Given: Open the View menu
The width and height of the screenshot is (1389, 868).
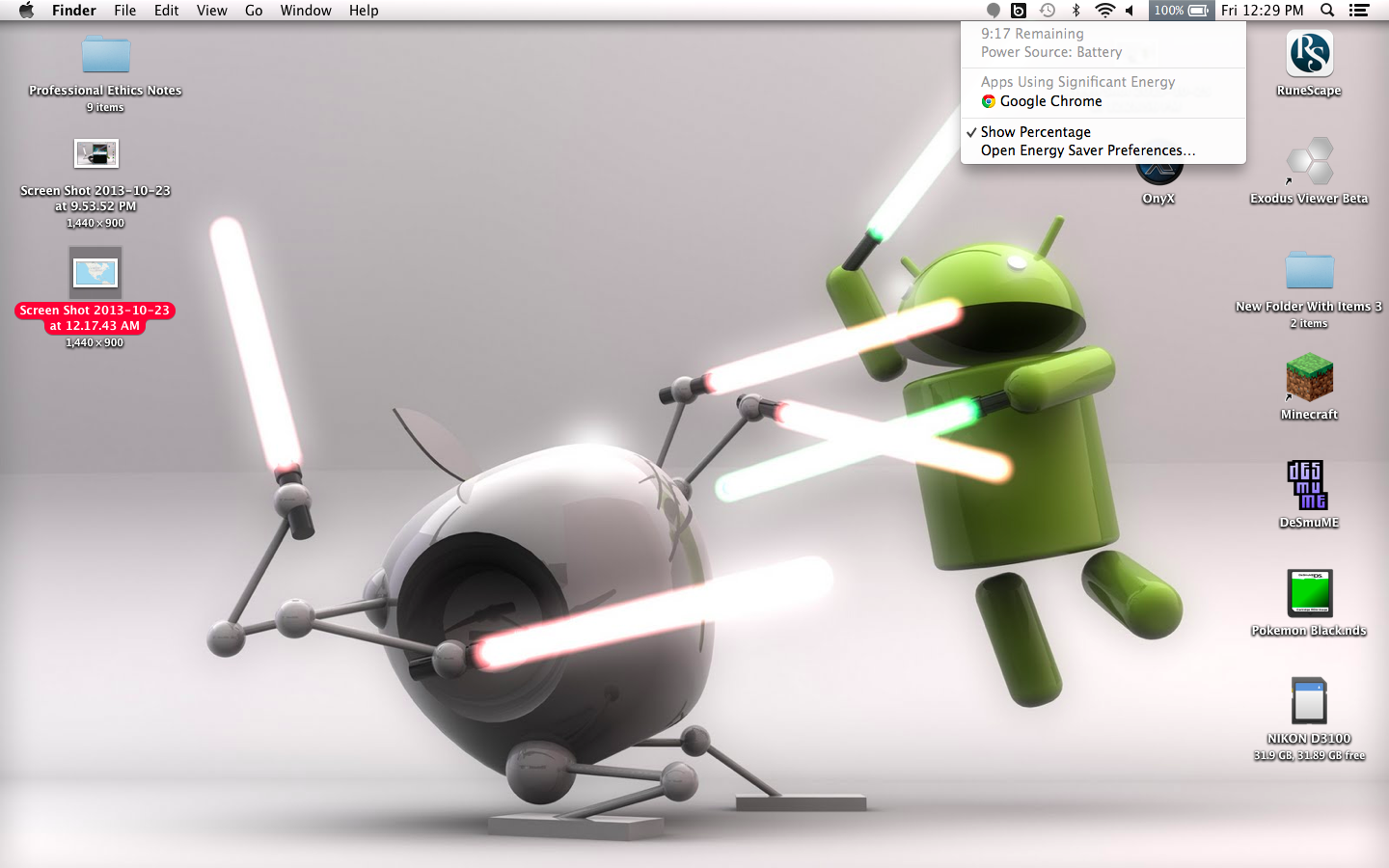Looking at the screenshot, I should pos(212,11).
